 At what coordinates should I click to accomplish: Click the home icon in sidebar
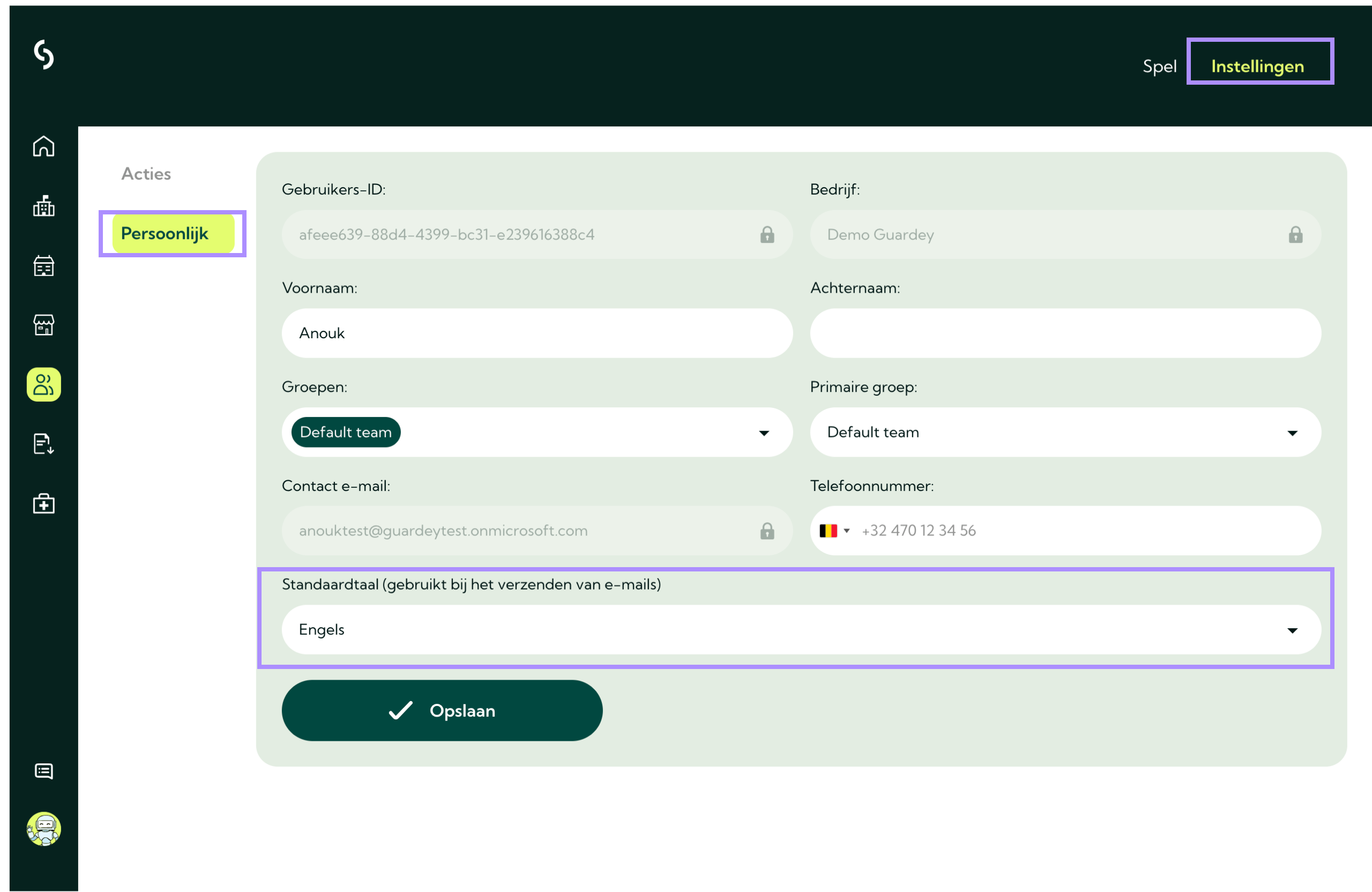(x=44, y=146)
